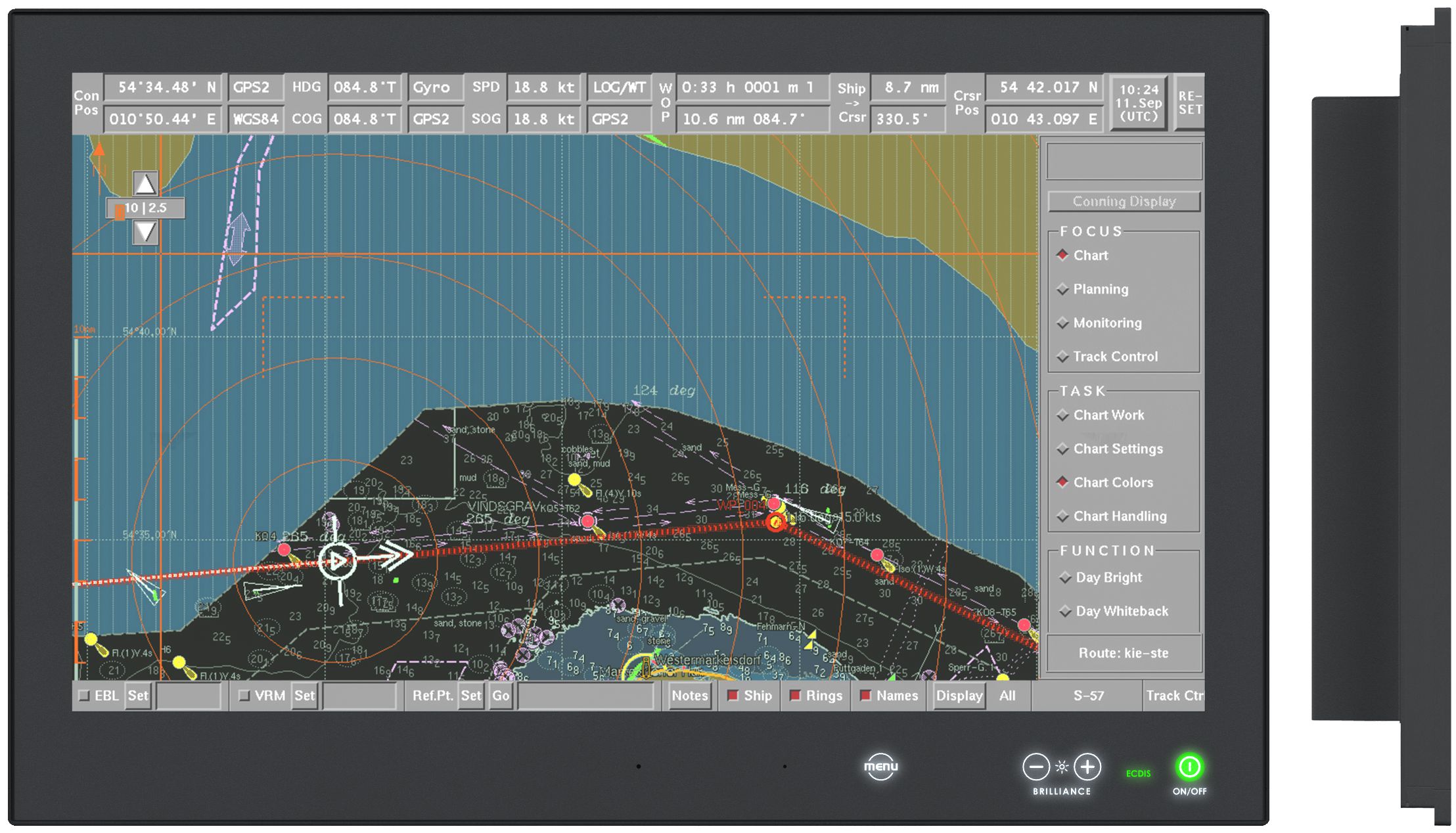Click the orange north arrow indicator

pos(98,151)
